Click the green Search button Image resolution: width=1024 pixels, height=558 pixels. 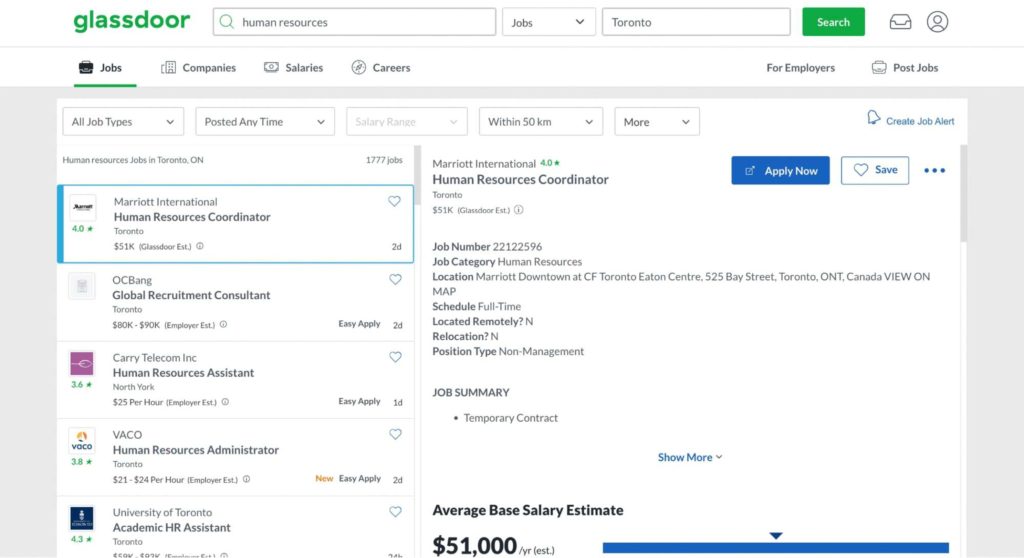click(x=833, y=22)
